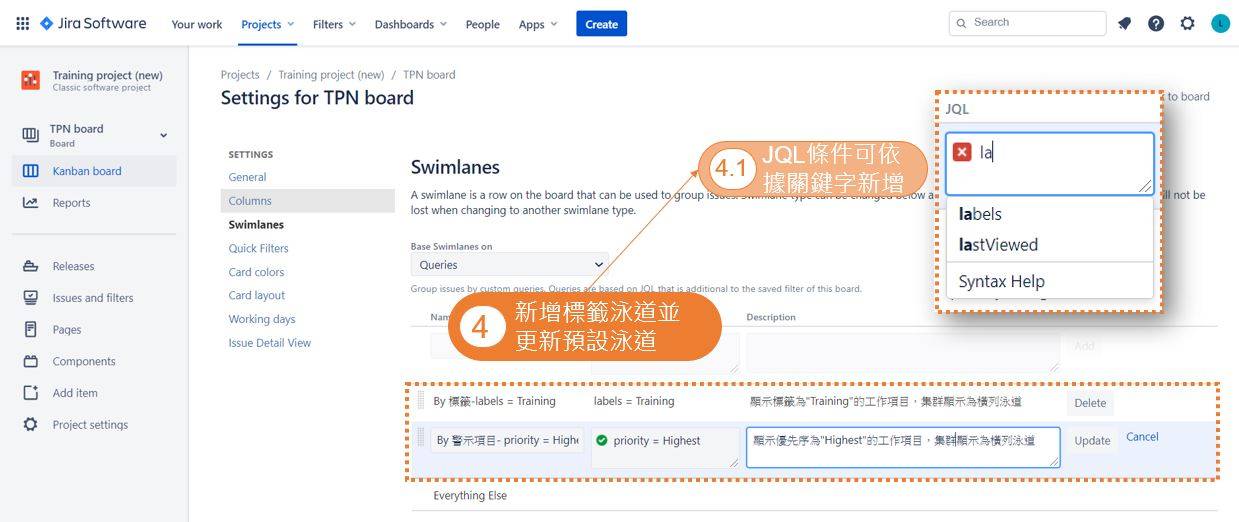Click the Releases ship icon
This screenshot has width=1239, height=522.
[31, 266]
